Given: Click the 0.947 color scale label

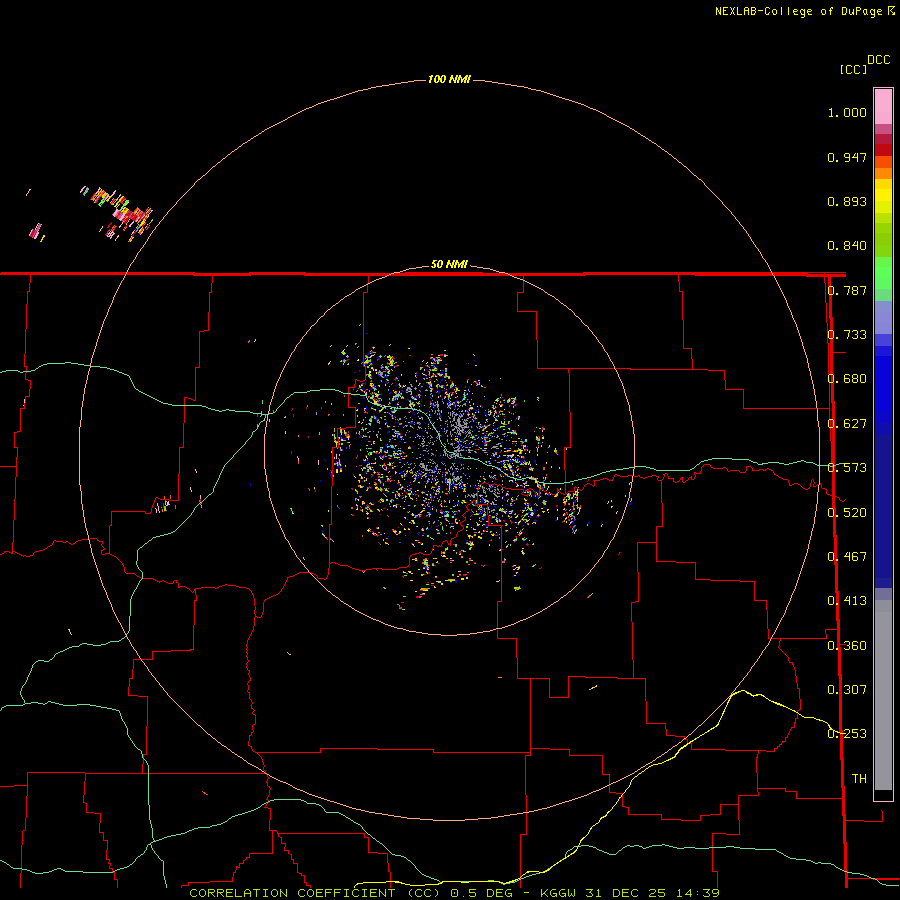Looking at the screenshot, I should (847, 157).
